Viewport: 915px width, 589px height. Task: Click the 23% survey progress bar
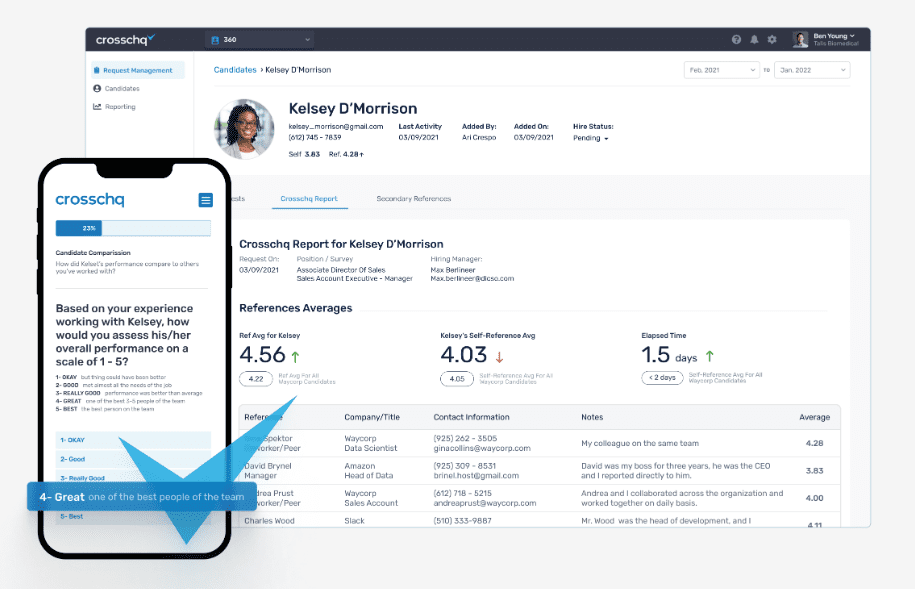click(133, 228)
